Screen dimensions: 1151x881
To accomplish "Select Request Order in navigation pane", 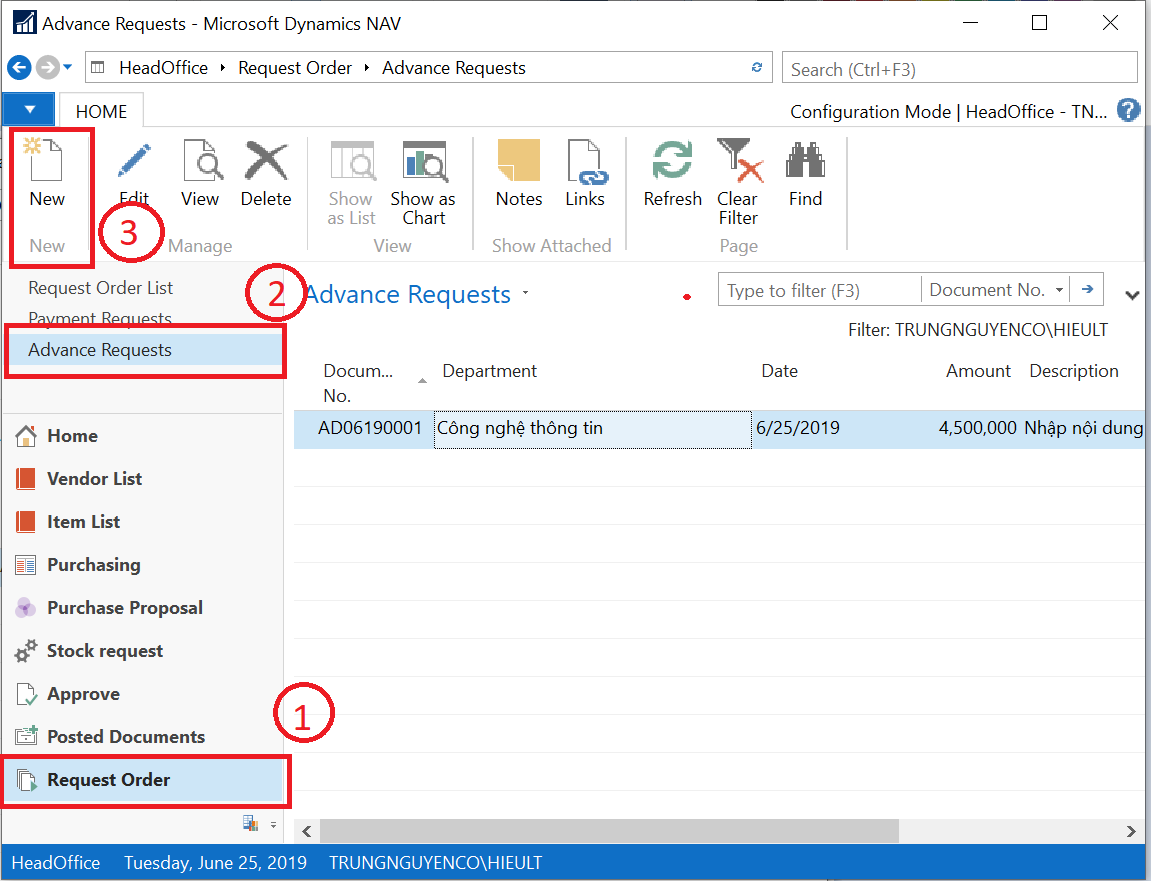I will [144, 780].
